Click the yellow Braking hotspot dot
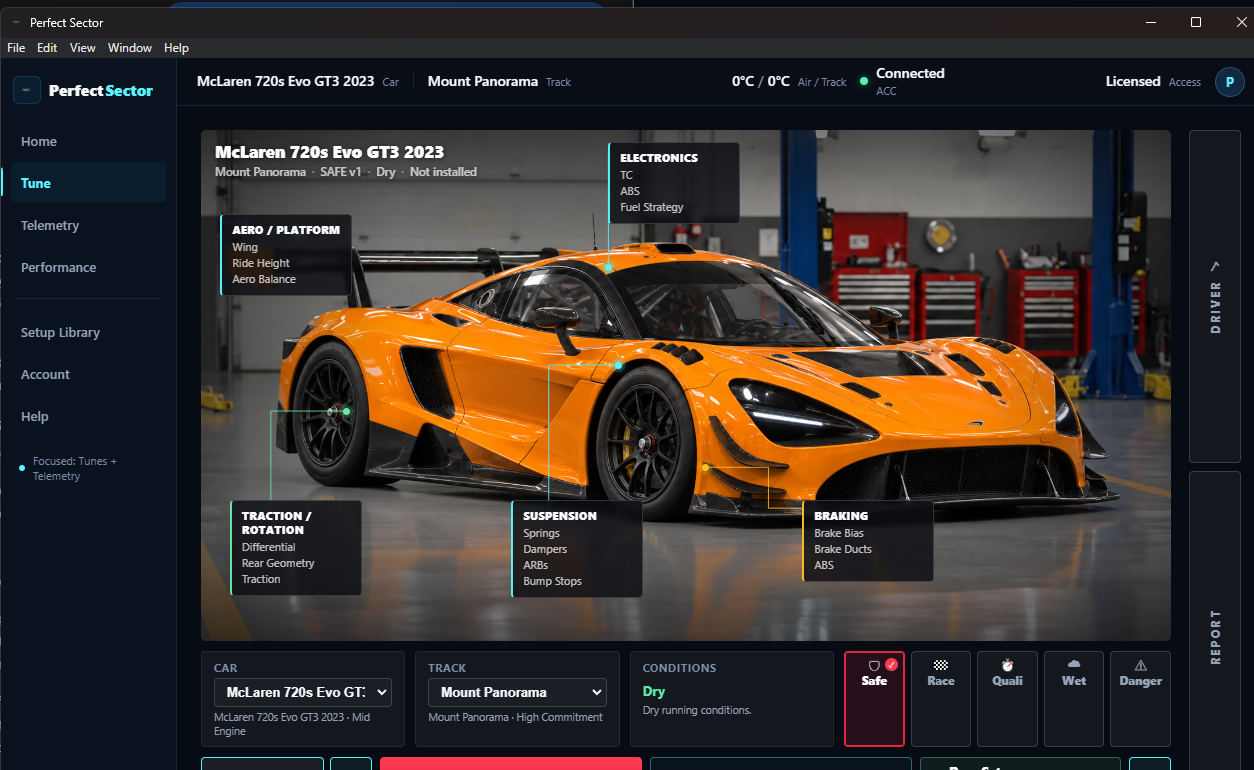The height and width of the screenshot is (770, 1254). [x=705, y=467]
